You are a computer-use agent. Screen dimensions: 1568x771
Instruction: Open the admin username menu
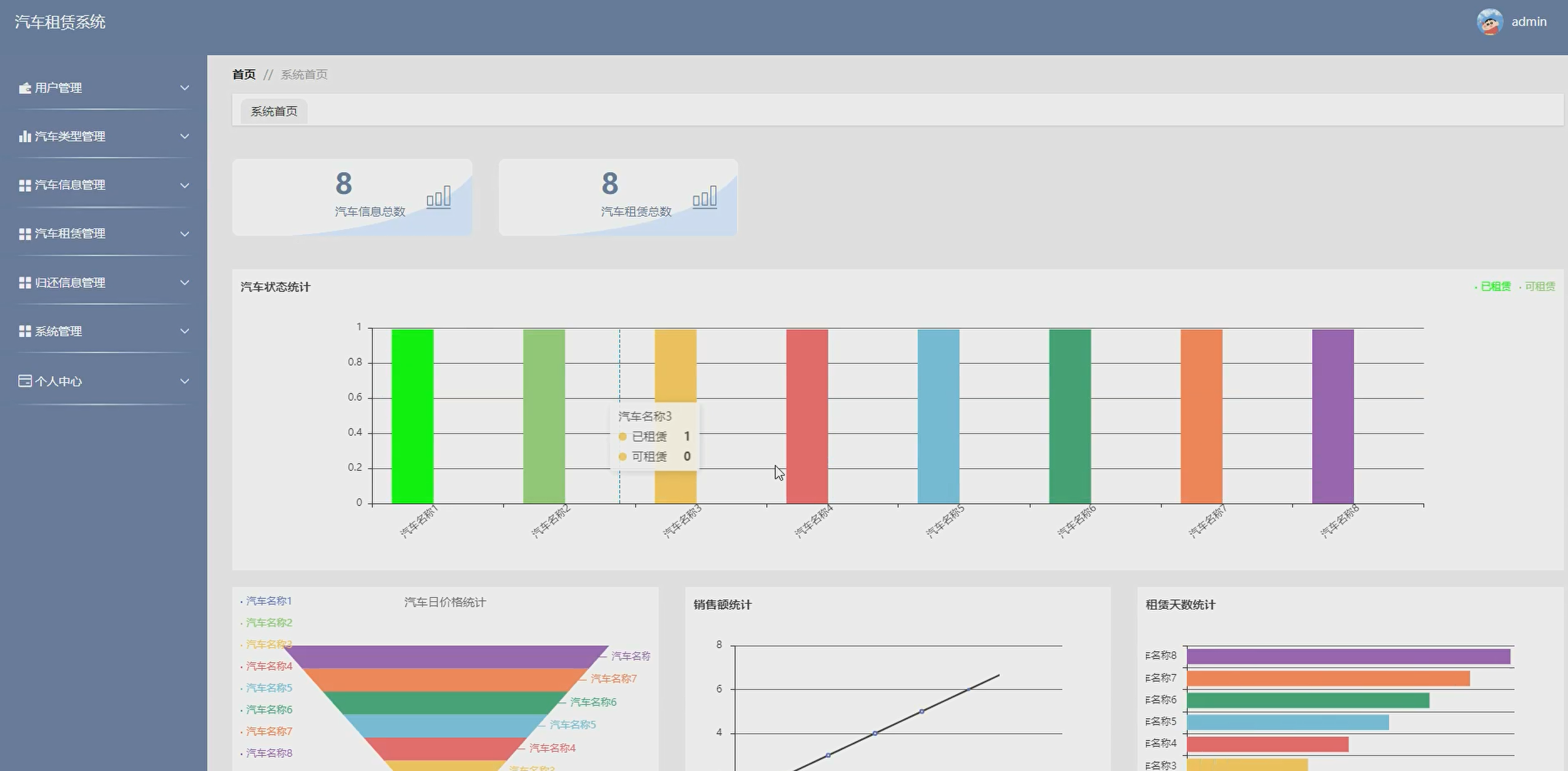[1528, 22]
